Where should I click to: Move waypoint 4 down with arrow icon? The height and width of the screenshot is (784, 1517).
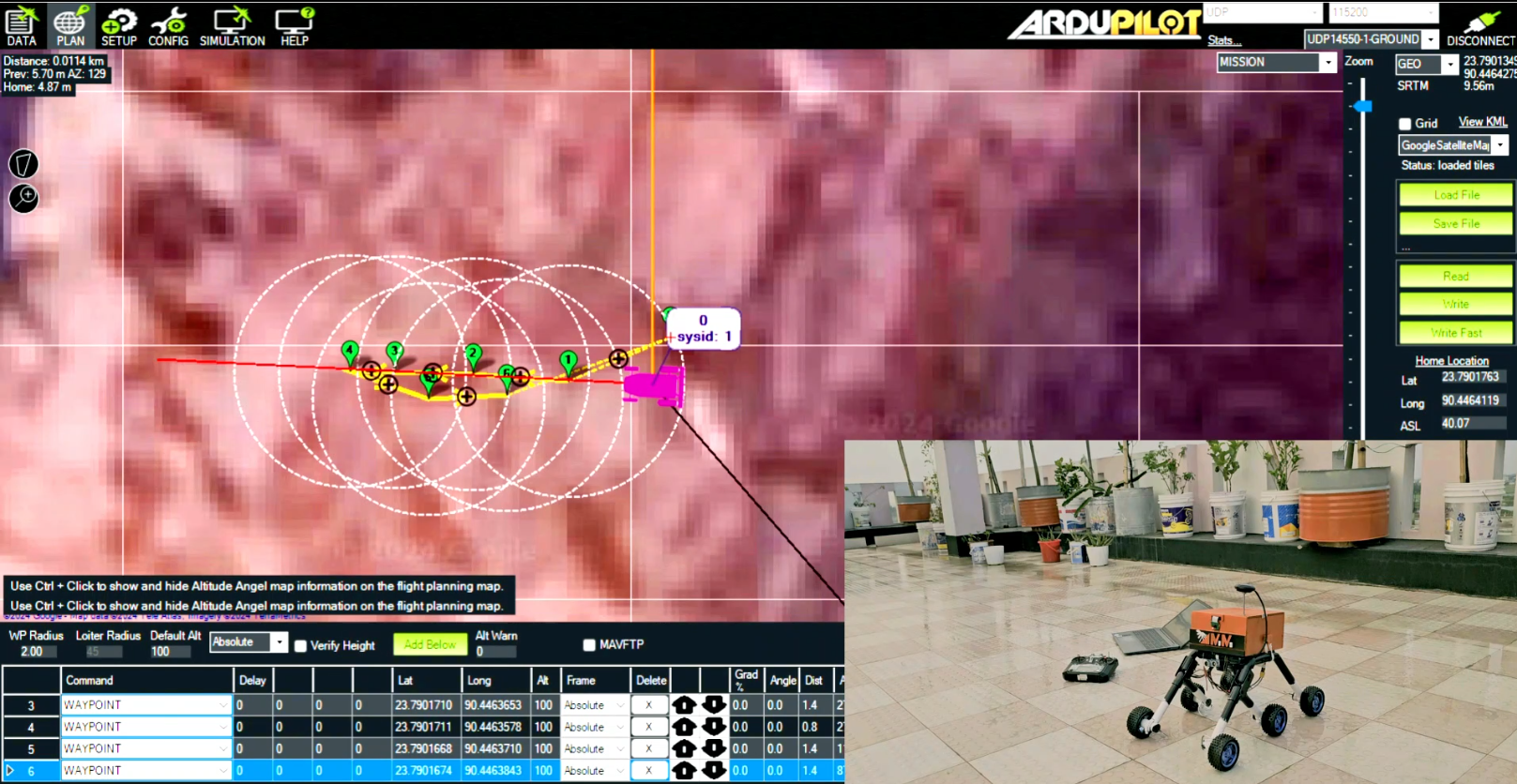click(x=714, y=727)
